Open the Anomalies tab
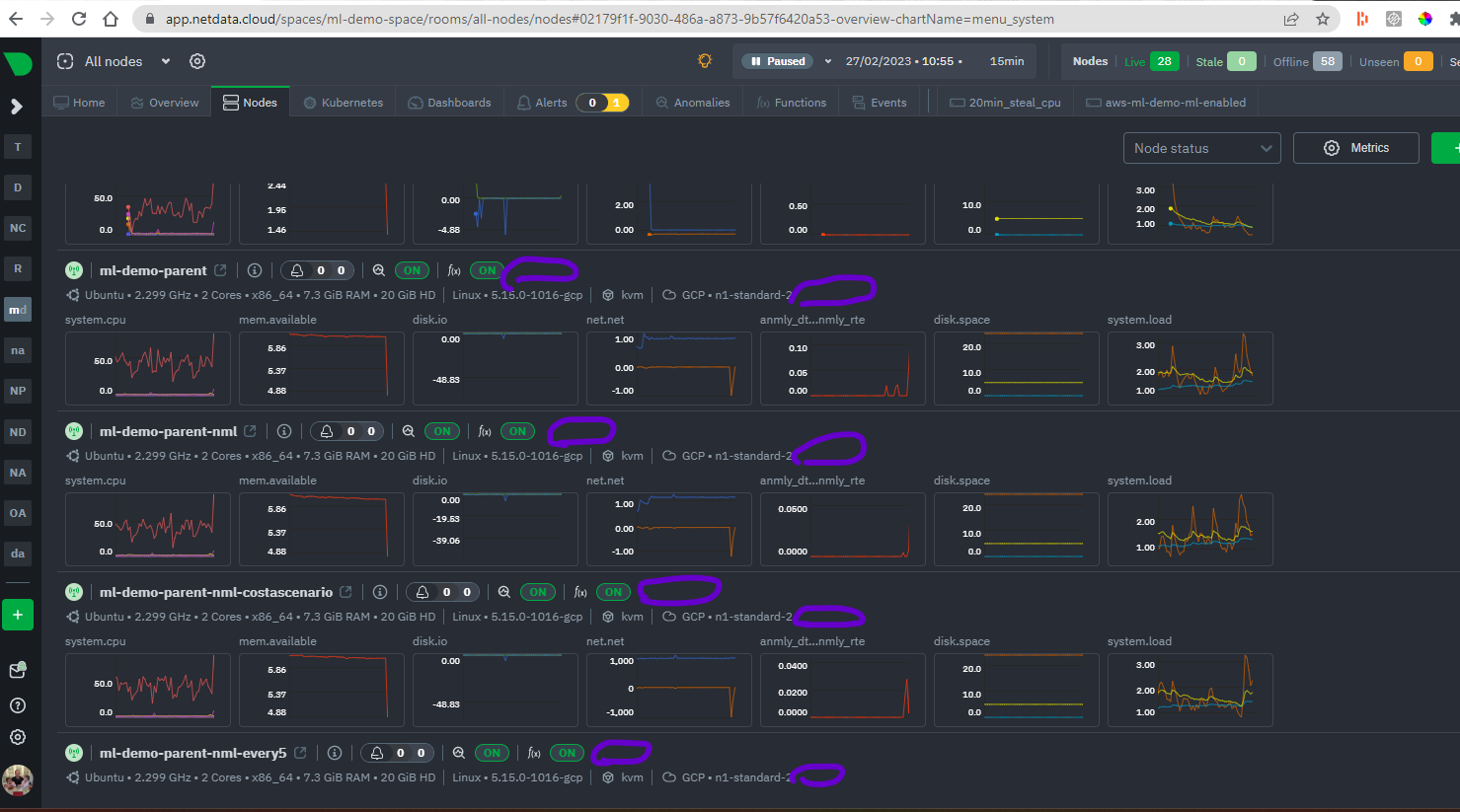Image resolution: width=1460 pixels, height=812 pixels. point(692,101)
